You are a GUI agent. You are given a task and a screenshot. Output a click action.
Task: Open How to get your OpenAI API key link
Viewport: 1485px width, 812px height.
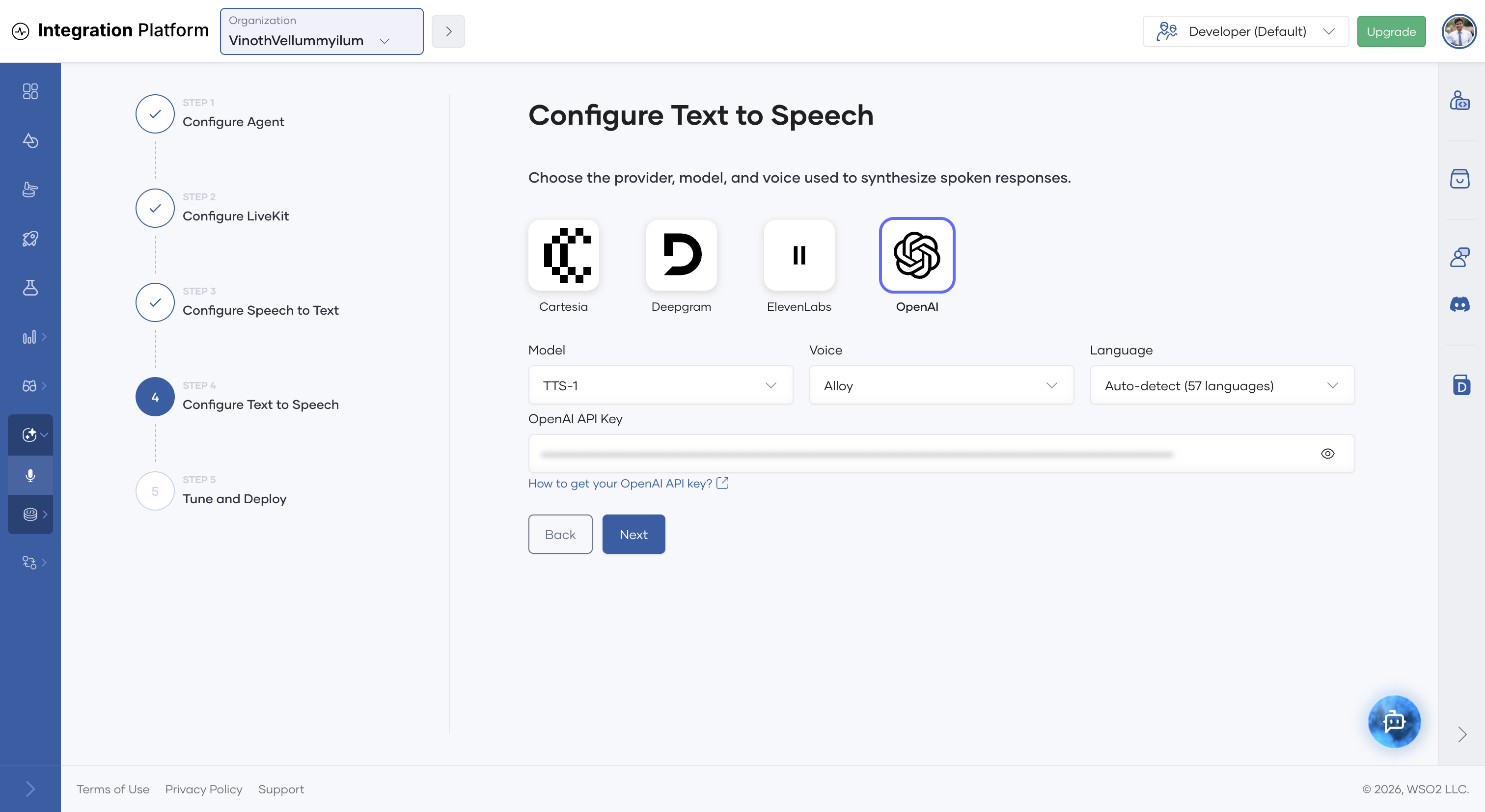[629, 483]
